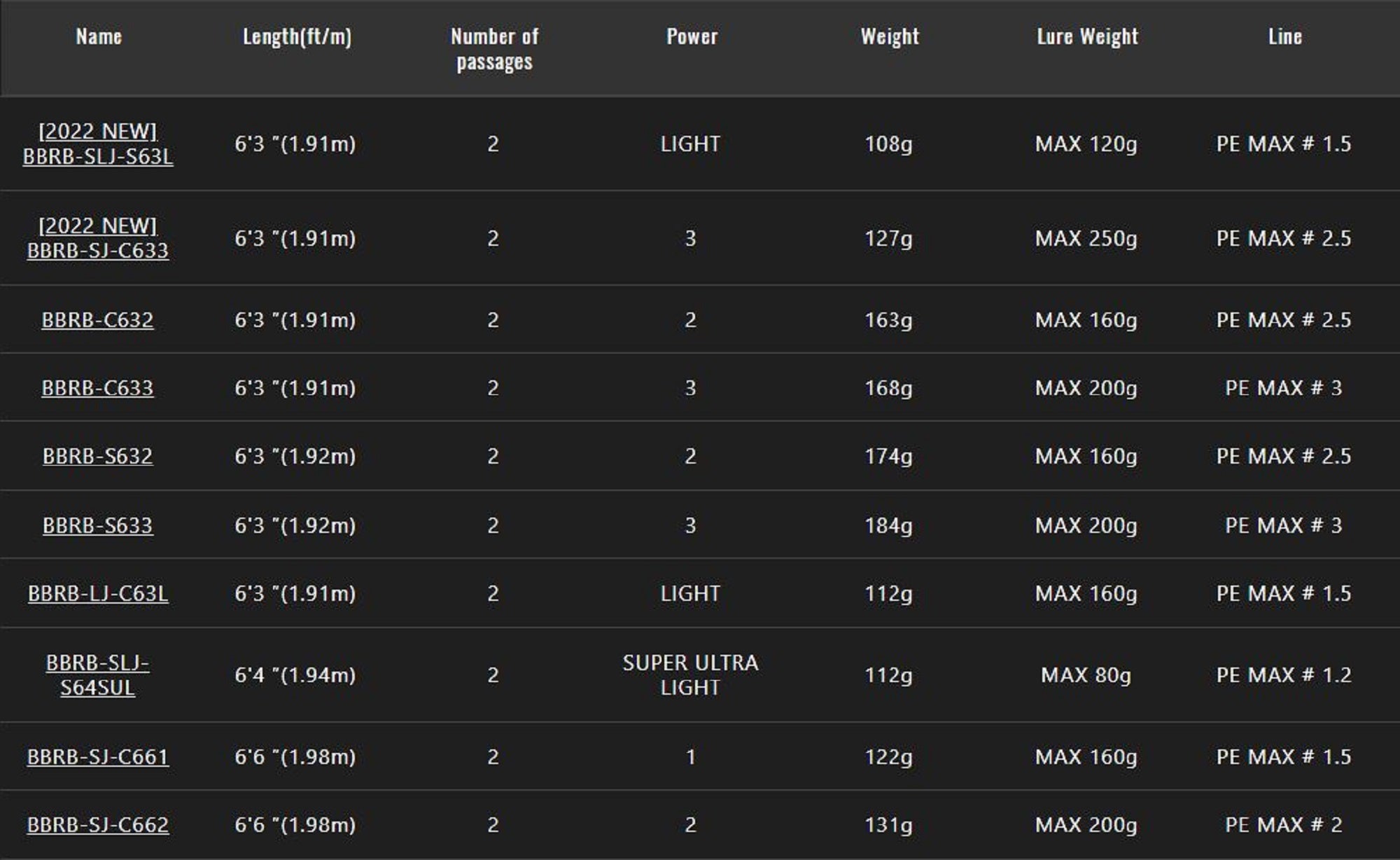The image size is (1400, 860).
Task: Select the PE MAX # 1.2 line cell
Action: (1284, 675)
